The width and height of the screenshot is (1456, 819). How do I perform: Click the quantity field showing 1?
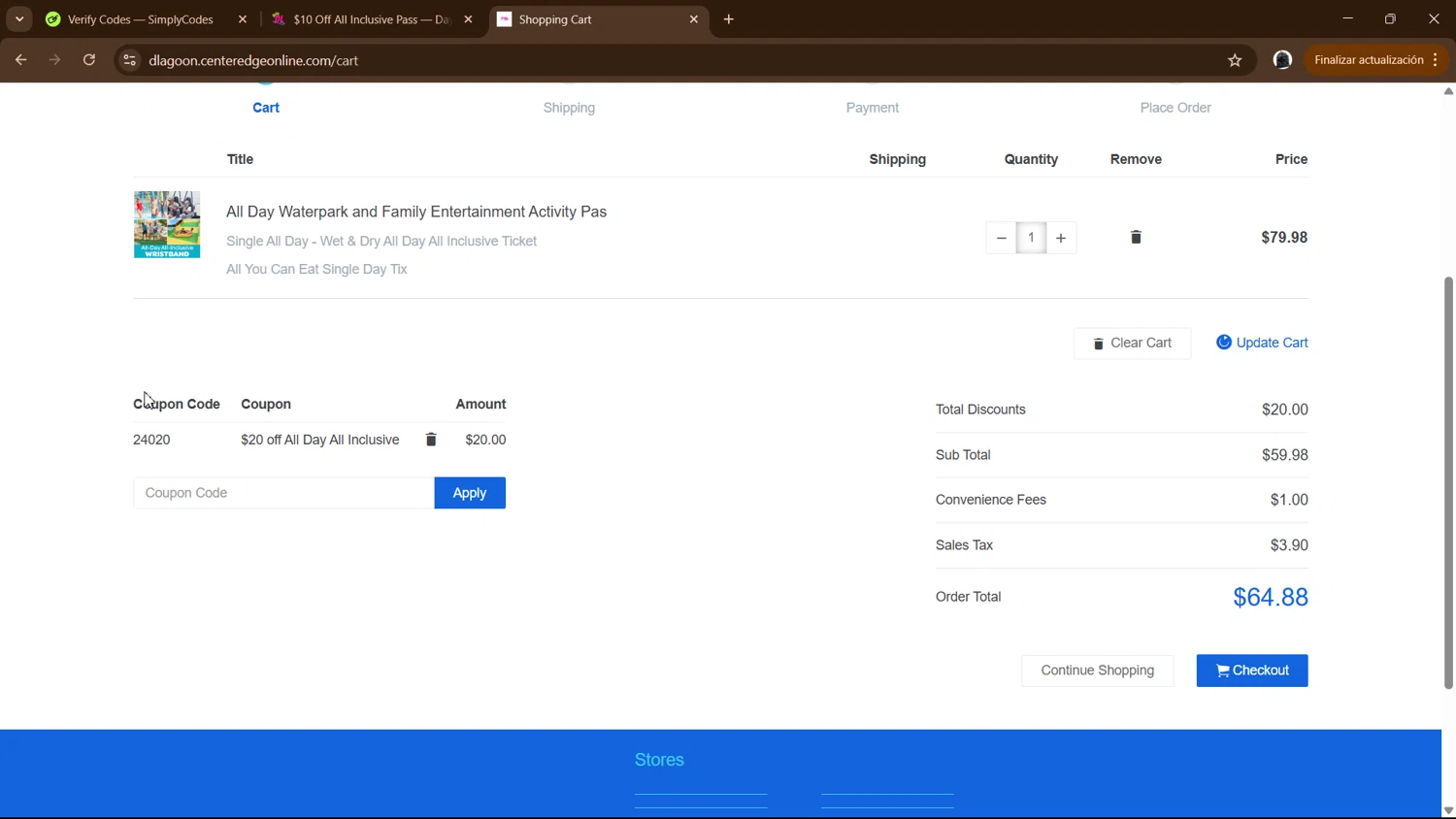pyautogui.click(x=1031, y=238)
